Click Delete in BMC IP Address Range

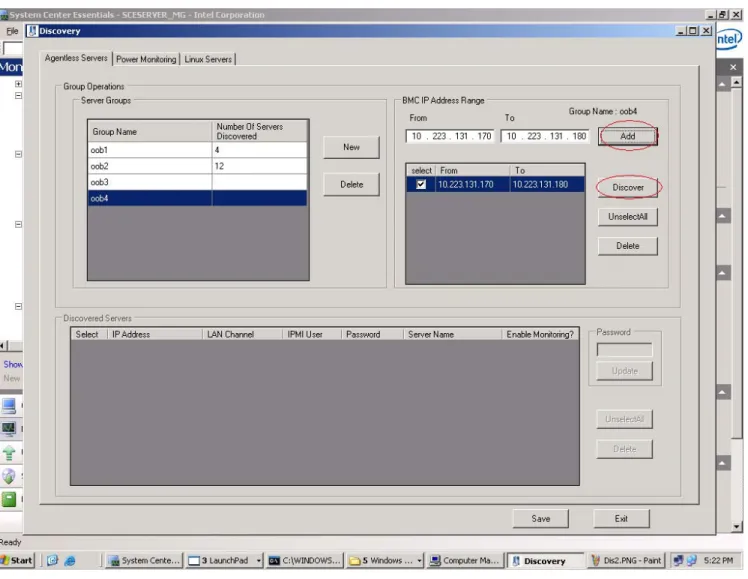627,246
